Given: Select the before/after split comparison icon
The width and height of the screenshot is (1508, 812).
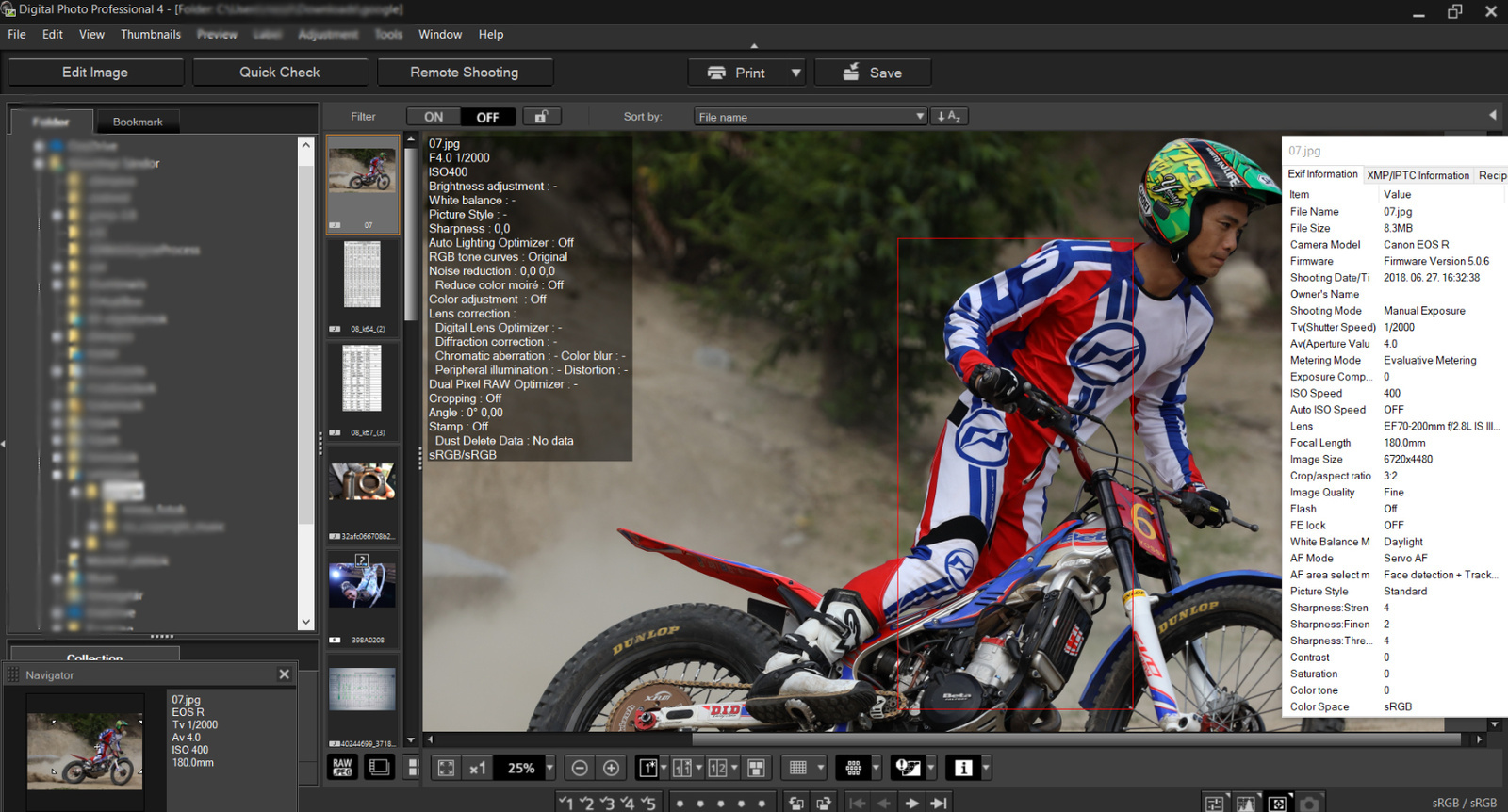Looking at the screenshot, I should pyautogui.click(x=682, y=768).
